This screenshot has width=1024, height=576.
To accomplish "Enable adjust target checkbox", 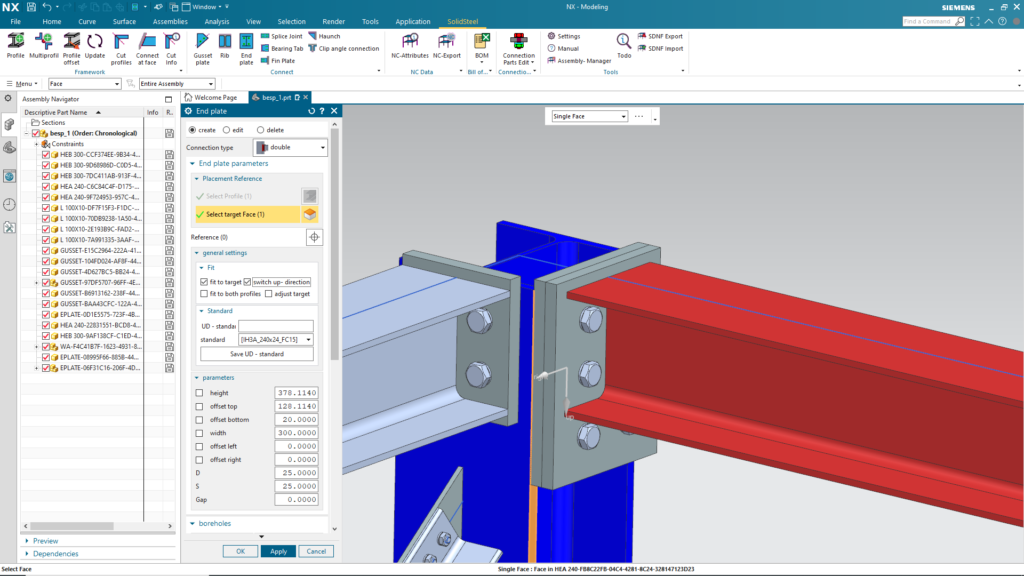I will pos(268,294).
